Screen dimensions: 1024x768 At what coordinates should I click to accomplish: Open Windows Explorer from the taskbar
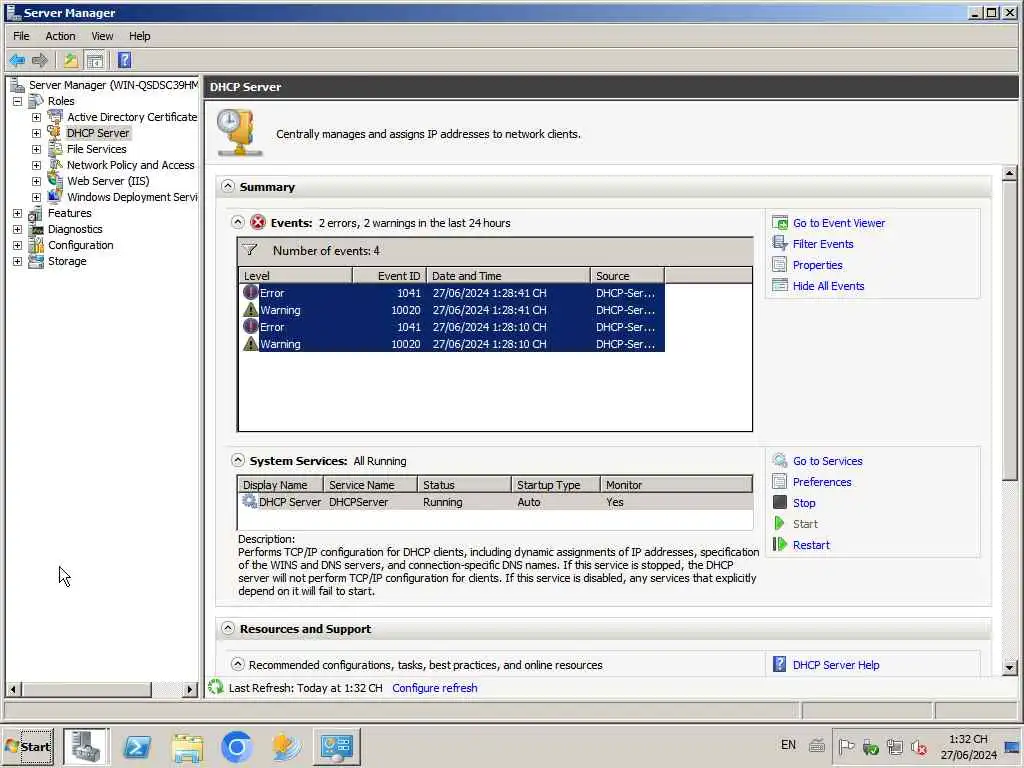187,746
